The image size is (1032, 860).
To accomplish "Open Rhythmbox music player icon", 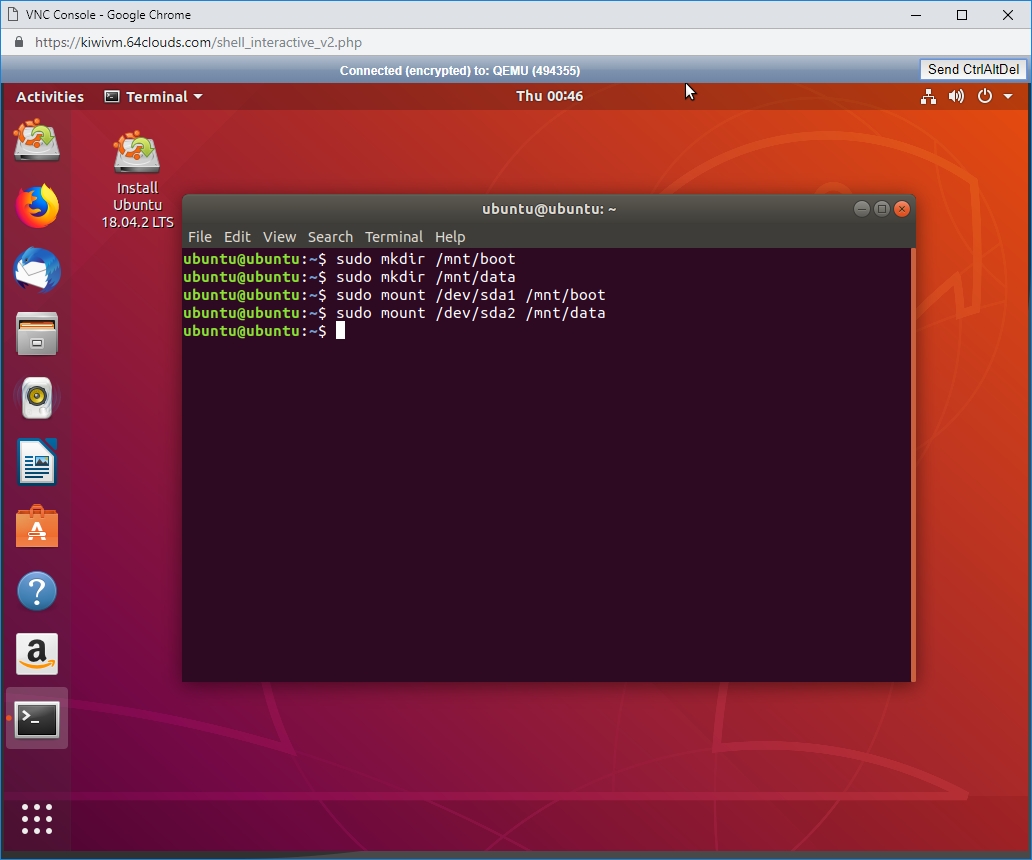I will click(x=37, y=399).
